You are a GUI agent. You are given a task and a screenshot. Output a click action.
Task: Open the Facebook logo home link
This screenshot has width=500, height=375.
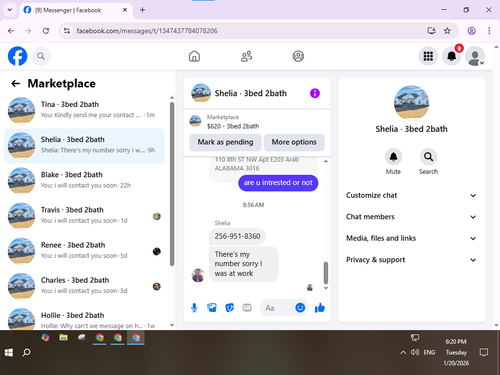tap(17, 56)
